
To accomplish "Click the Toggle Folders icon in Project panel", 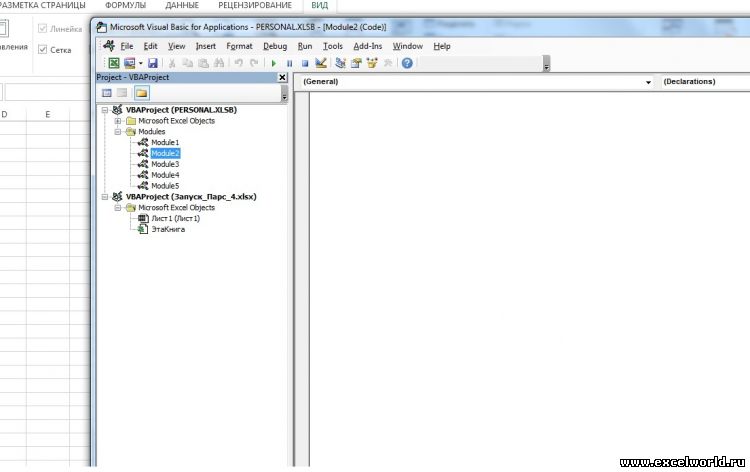I will pos(141,93).
